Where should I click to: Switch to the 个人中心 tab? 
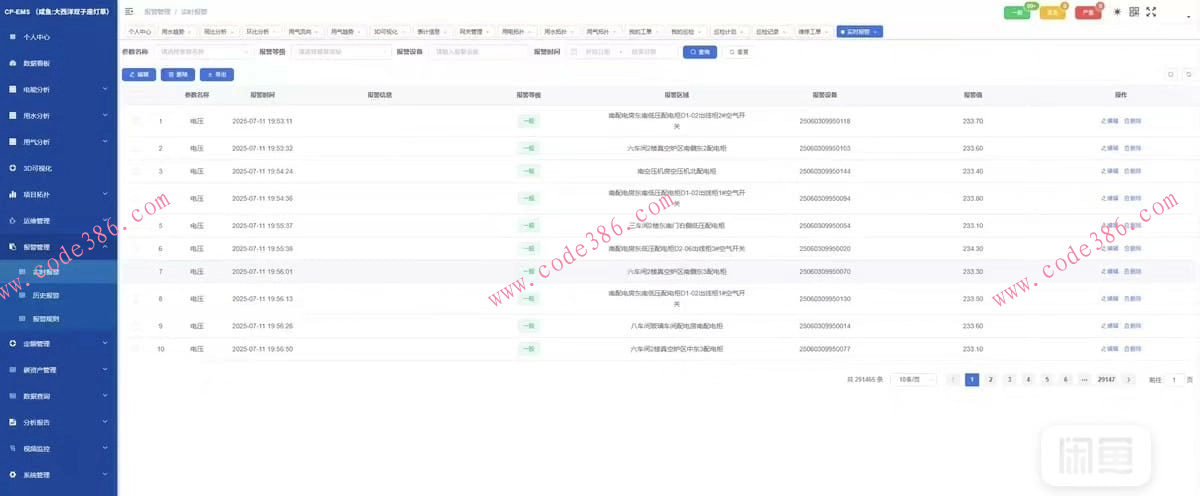(x=139, y=32)
